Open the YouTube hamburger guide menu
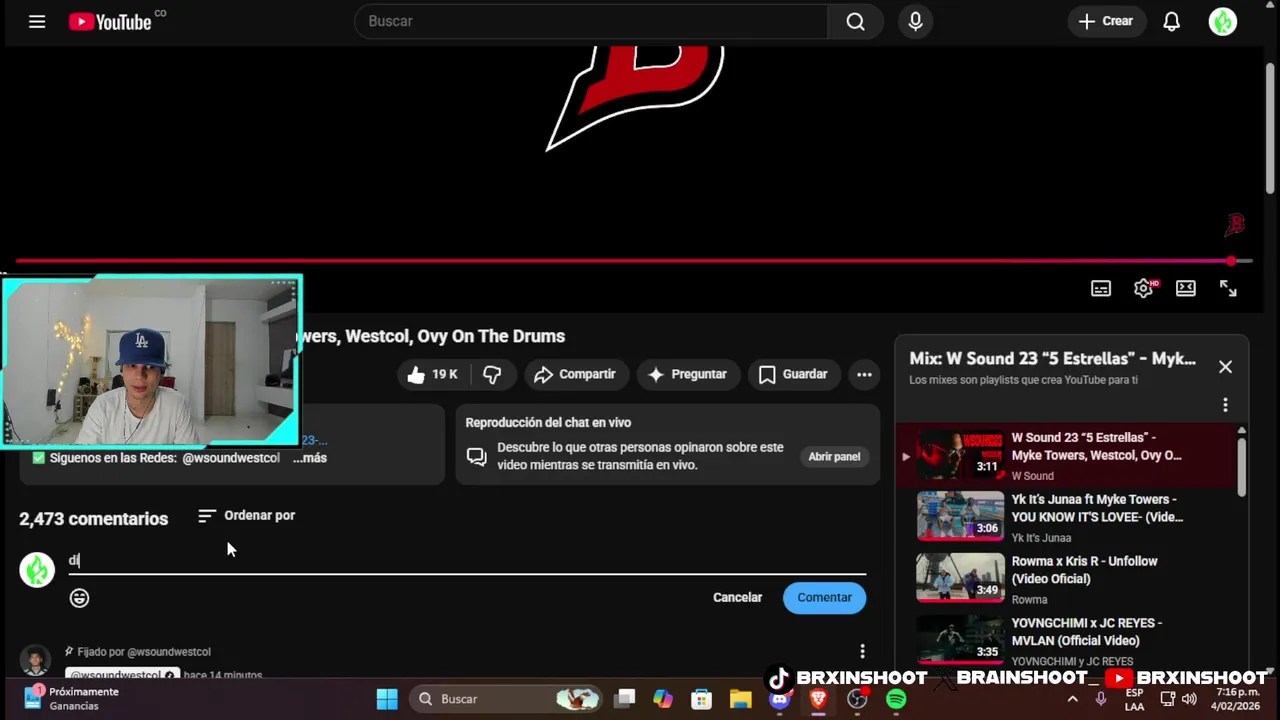1280x720 pixels. [x=37, y=21]
